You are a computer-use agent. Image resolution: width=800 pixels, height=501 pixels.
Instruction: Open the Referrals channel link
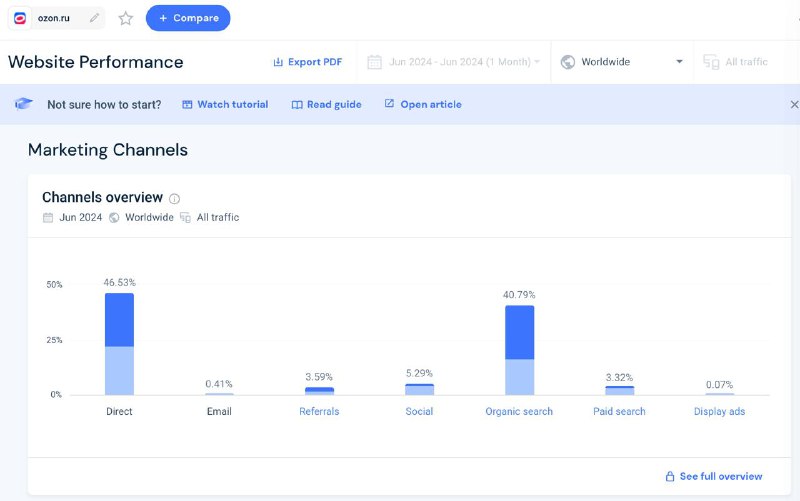(319, 411)
